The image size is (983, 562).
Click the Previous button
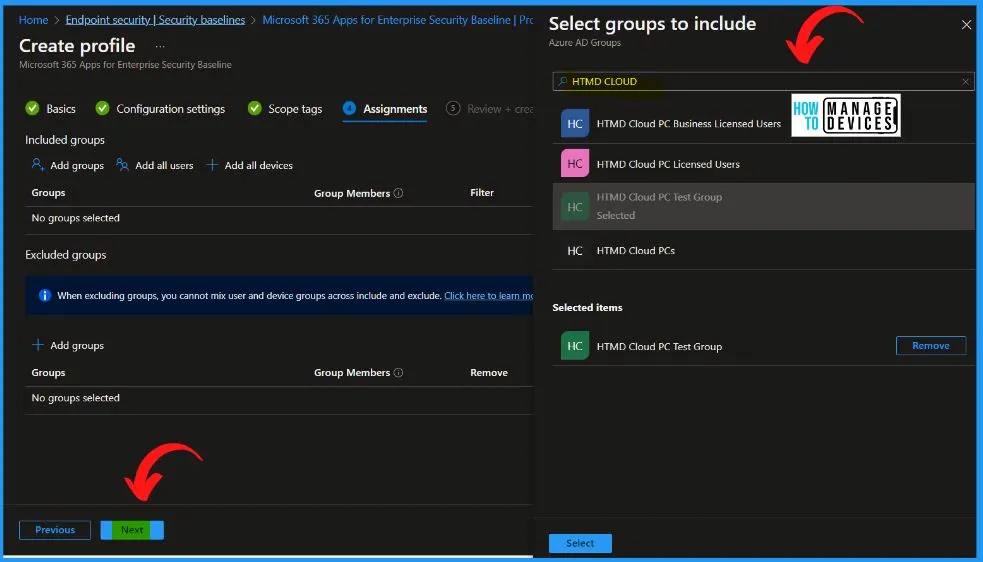pos(55,530)
